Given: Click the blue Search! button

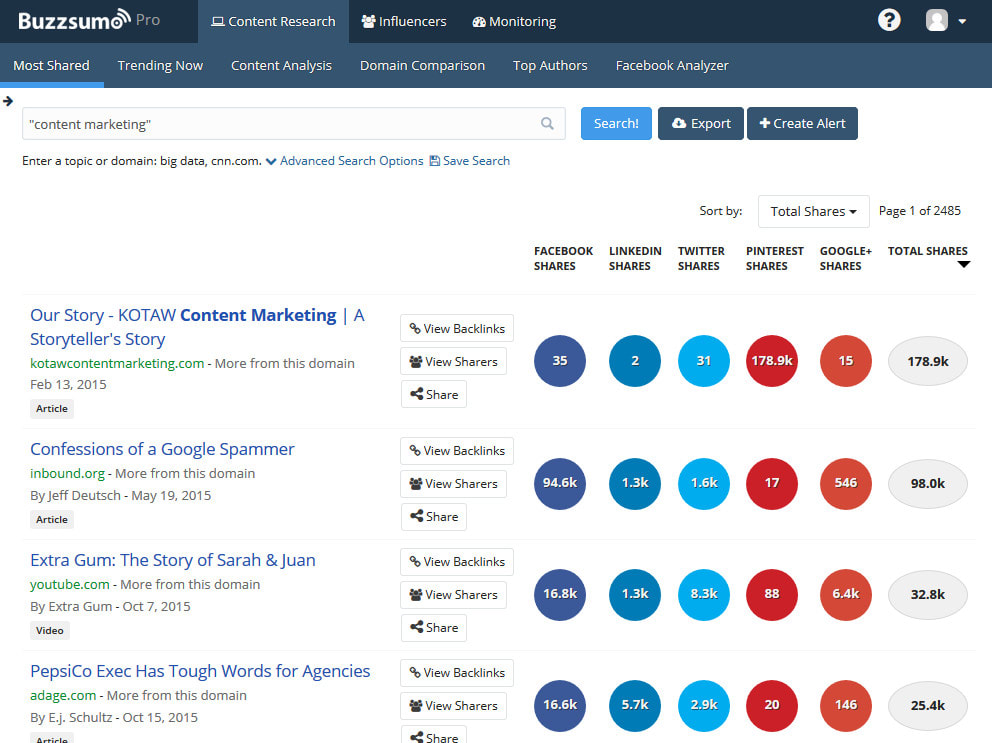Looking at the screenshot, I should 616,123.
